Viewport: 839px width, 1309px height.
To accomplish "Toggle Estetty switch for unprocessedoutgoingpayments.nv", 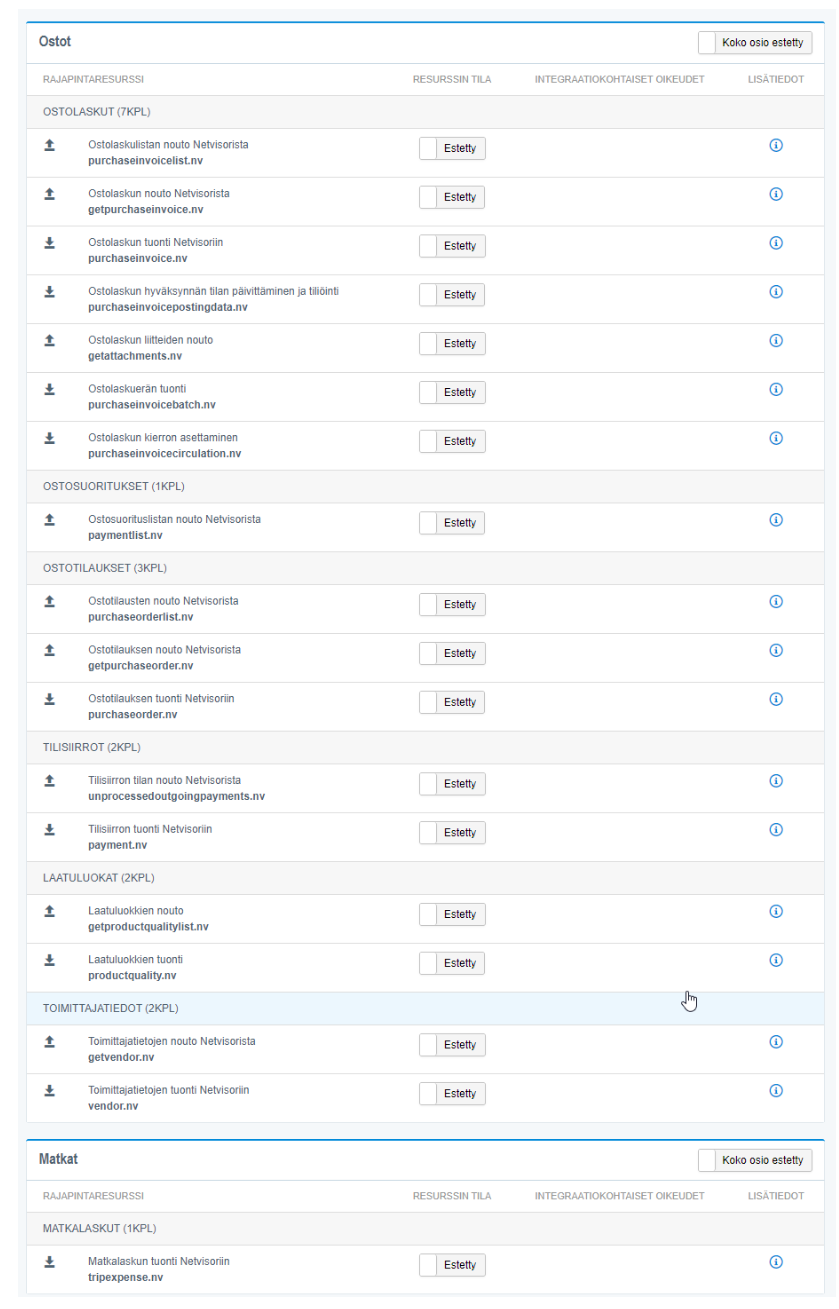I will pos(452,784).
